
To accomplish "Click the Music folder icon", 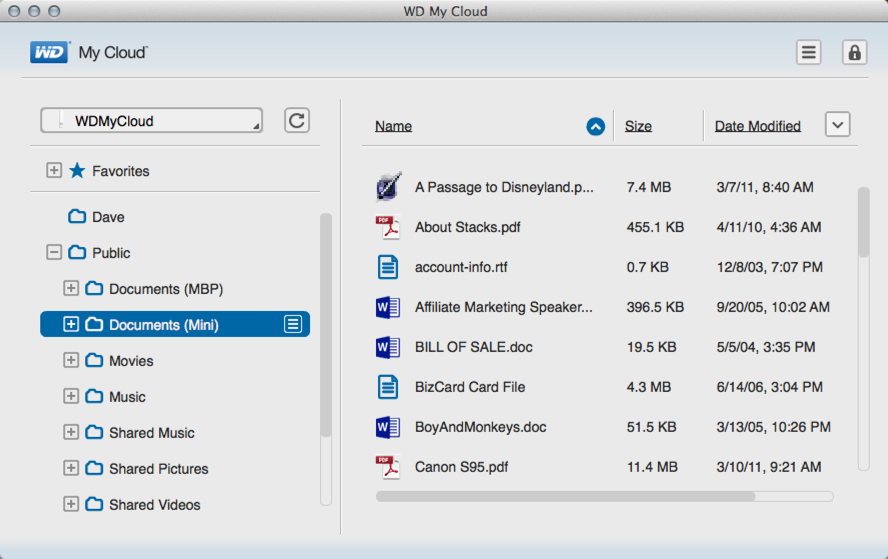I will click(x=94, y=396).
